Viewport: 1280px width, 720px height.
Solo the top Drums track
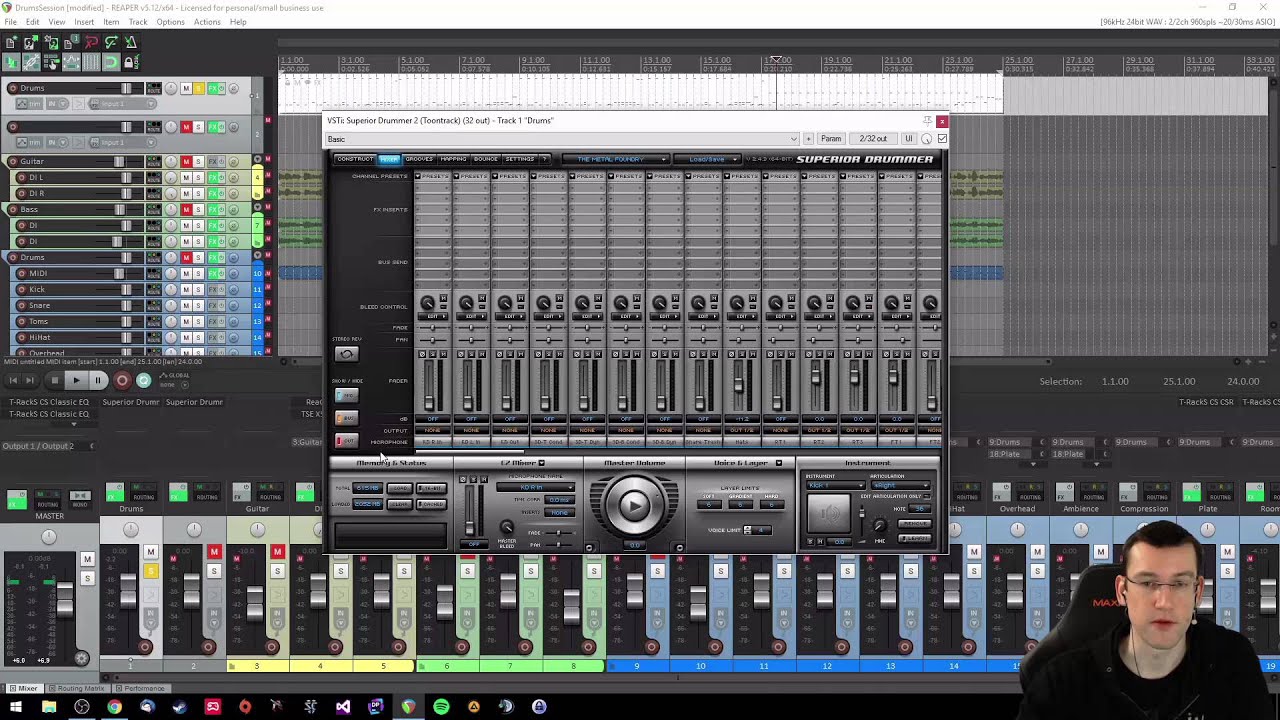point(198,89)
